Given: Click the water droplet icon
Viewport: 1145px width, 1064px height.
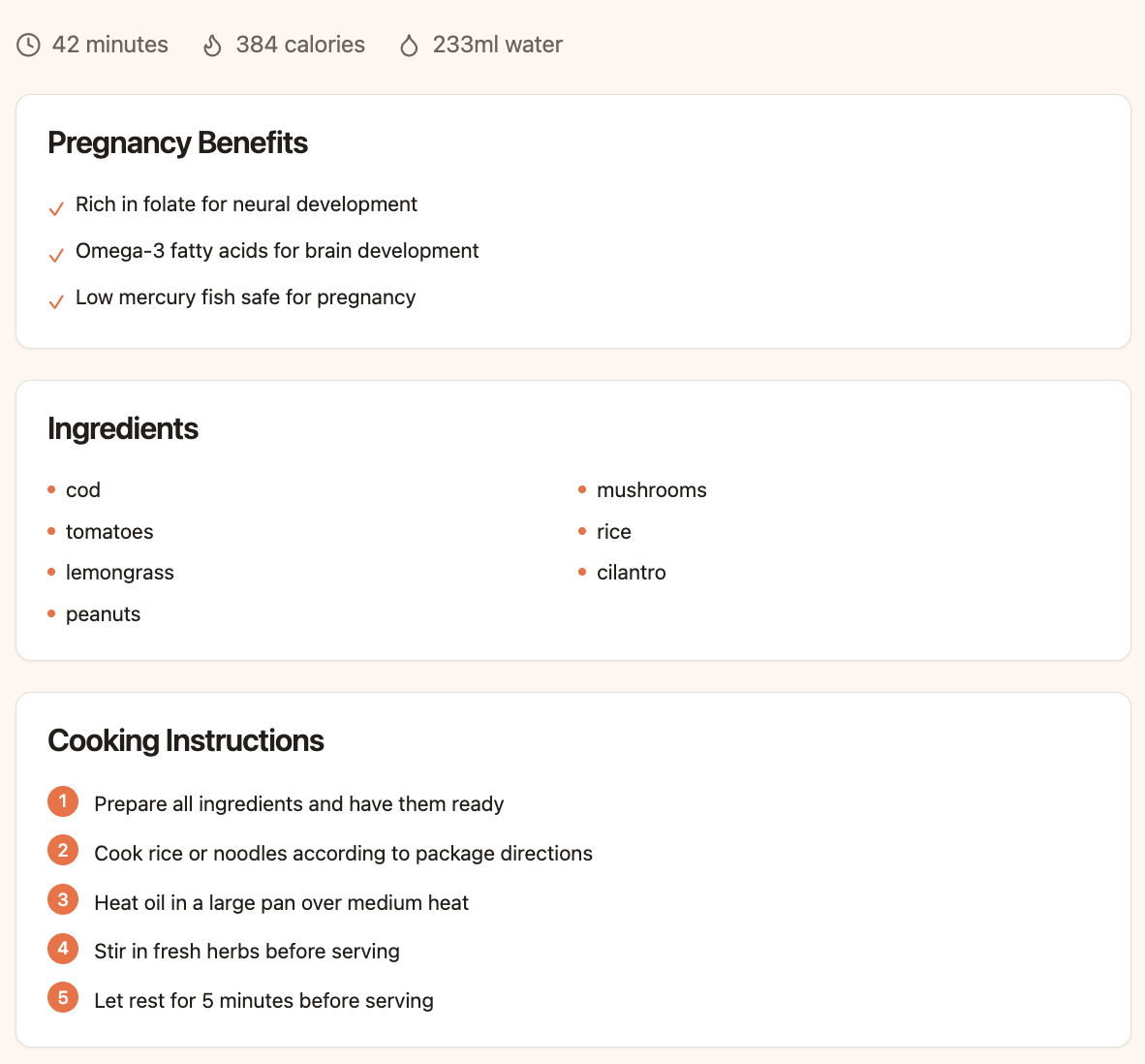Looking at the screenshot, I should point(410,46).
